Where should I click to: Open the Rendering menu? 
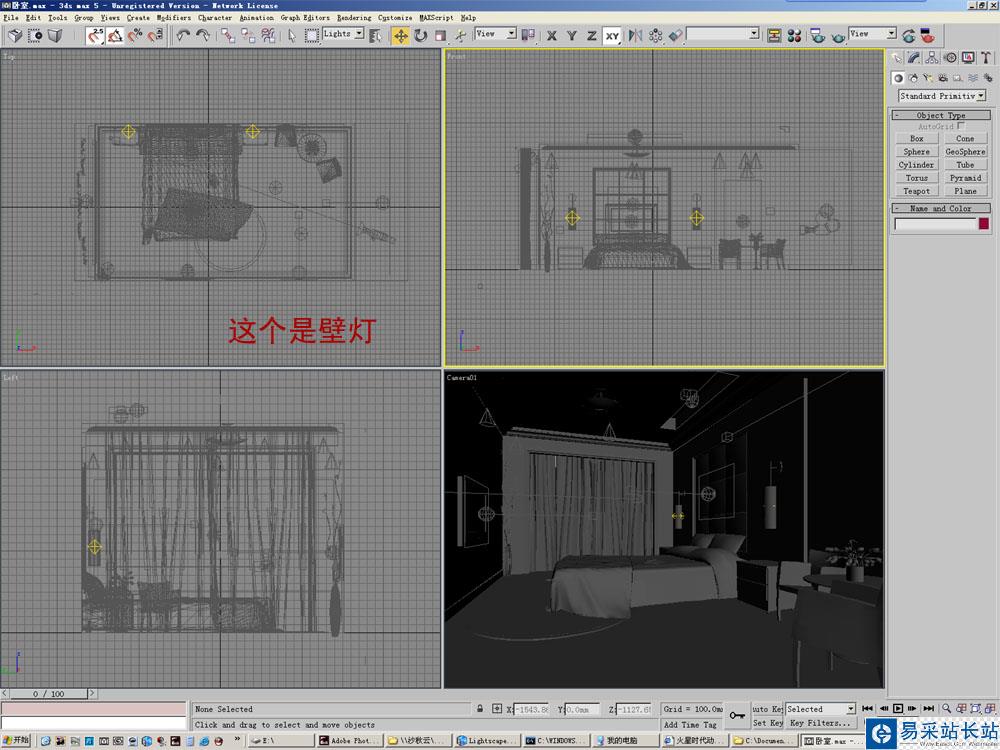point(353,17)
